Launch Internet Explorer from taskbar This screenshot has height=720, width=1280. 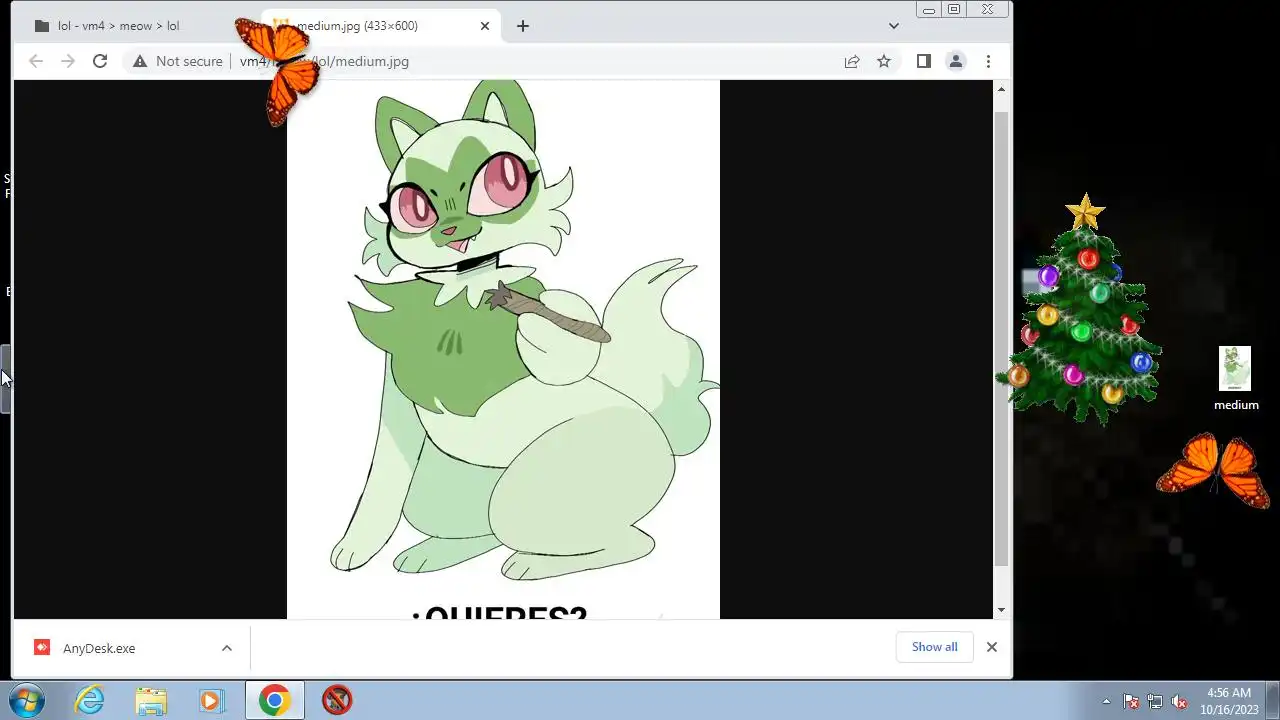tap(90, 700)
